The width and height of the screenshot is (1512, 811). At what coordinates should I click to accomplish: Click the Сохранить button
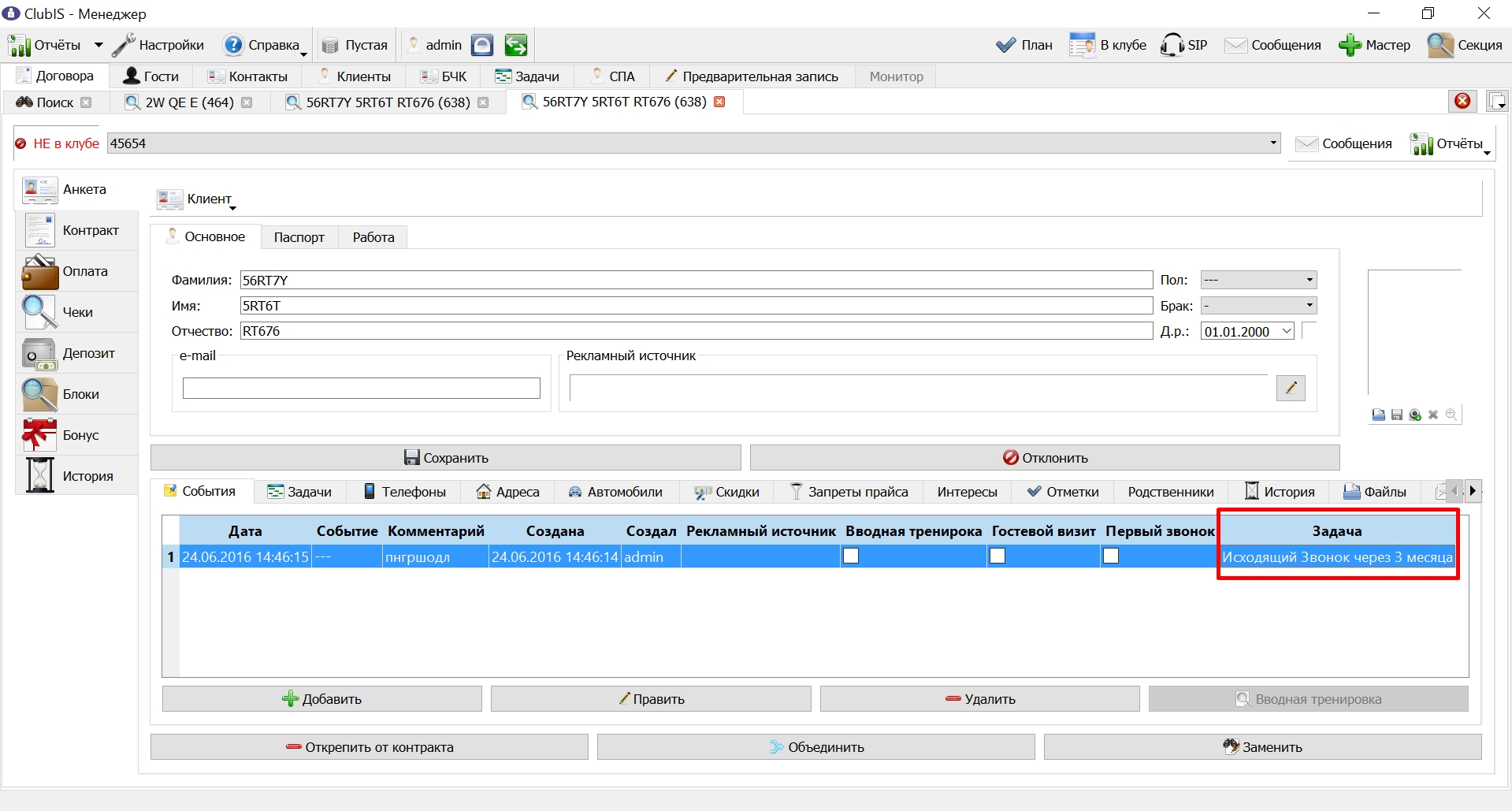coord(446,458)
